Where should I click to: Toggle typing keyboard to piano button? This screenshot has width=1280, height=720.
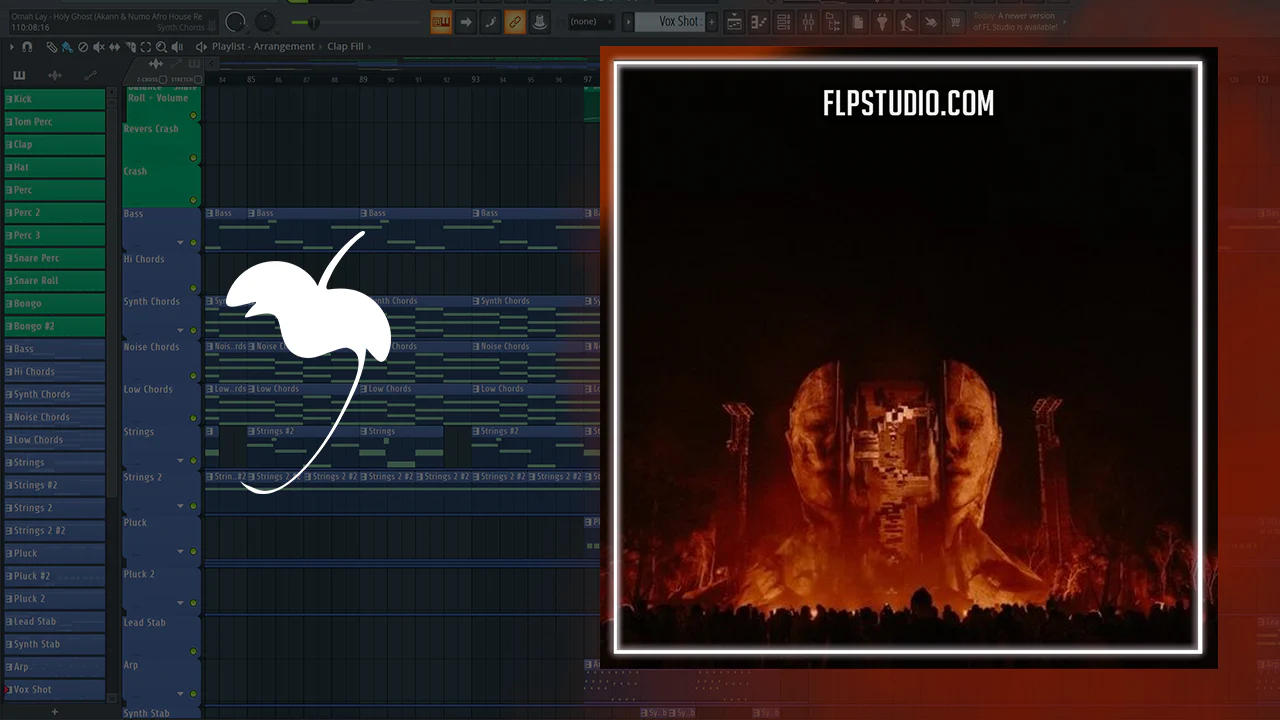tap(441, 21)
